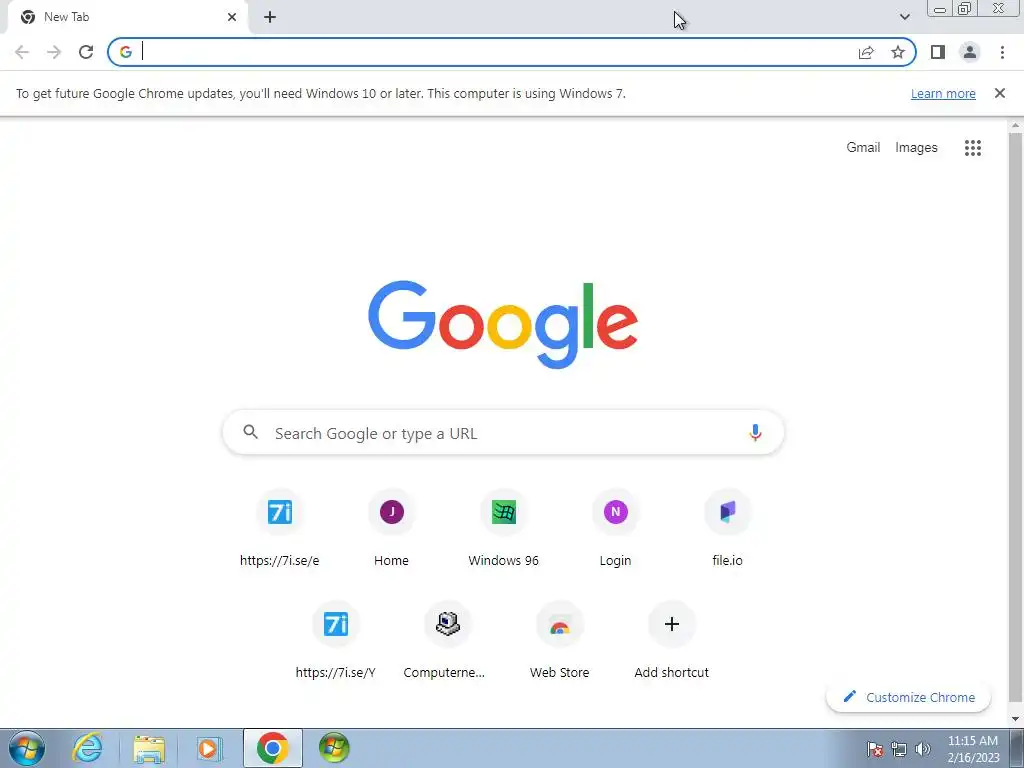Screen dimensions: 1024x768
Task: Open a new tab with plus button
Action: click(270, 17)
